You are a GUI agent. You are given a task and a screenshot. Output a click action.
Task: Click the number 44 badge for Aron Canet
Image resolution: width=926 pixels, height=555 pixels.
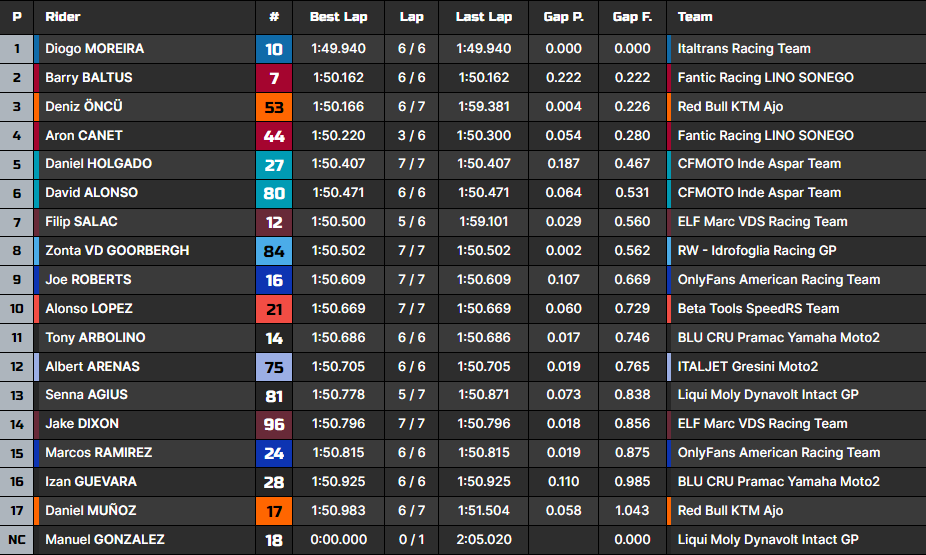[x=274, y=136]
